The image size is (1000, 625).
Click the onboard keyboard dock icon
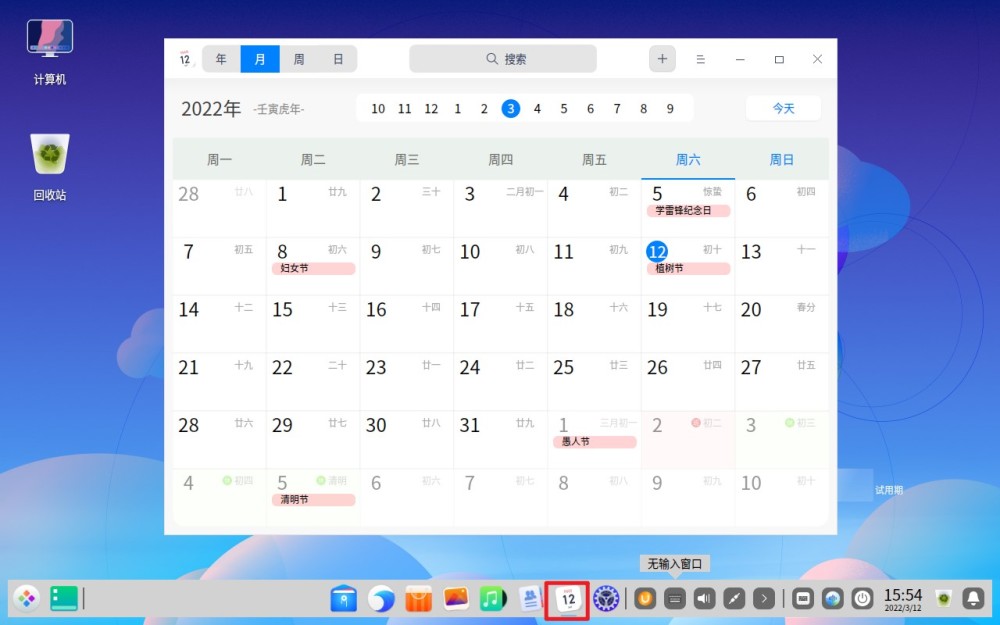pyautogui.click(x=803, y=598)
